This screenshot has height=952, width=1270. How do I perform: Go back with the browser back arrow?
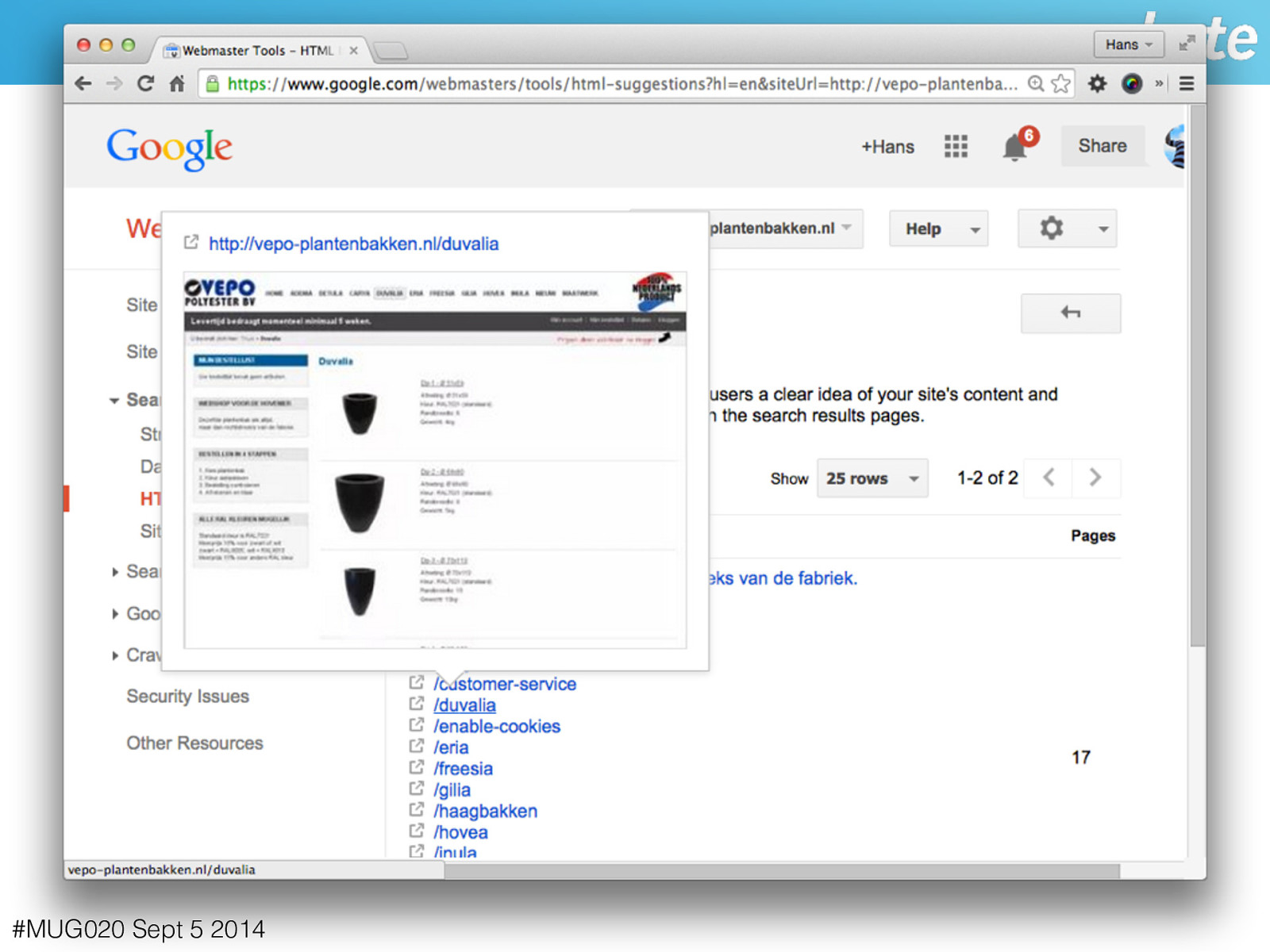coord(83,83)
